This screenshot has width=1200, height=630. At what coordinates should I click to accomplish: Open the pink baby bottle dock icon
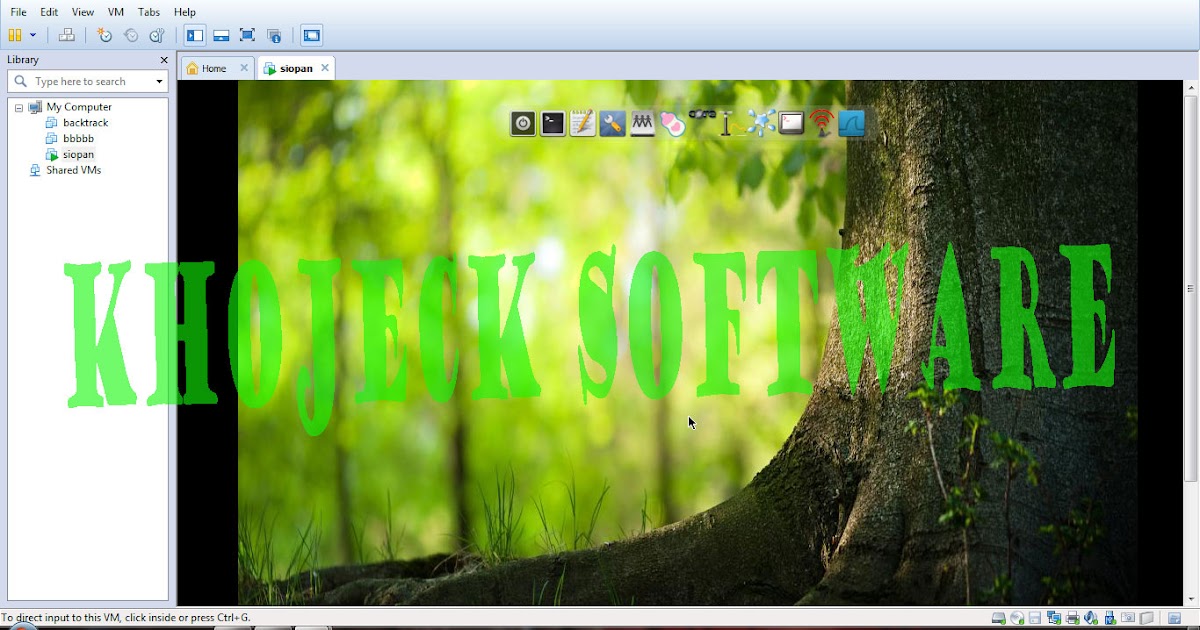click(x=672, y=123)
